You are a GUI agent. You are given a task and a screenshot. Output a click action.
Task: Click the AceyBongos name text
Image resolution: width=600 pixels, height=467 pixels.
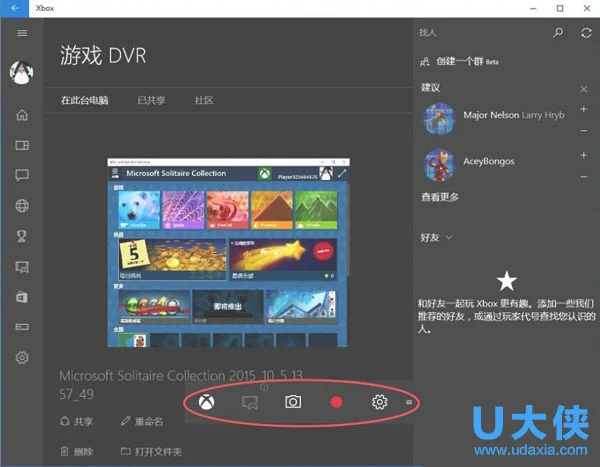tap(489, 161)
